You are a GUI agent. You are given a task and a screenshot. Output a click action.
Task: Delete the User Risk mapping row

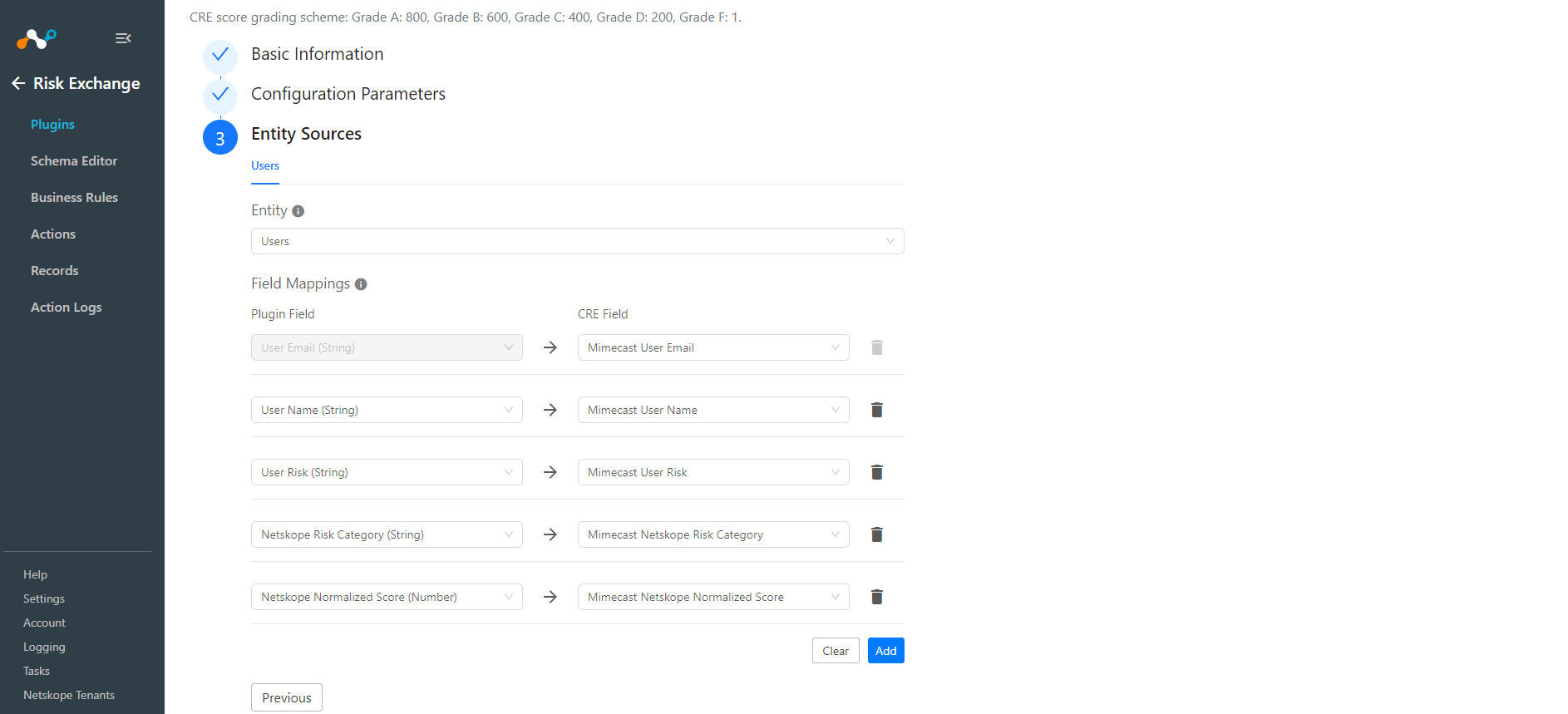tap(876, 472)
